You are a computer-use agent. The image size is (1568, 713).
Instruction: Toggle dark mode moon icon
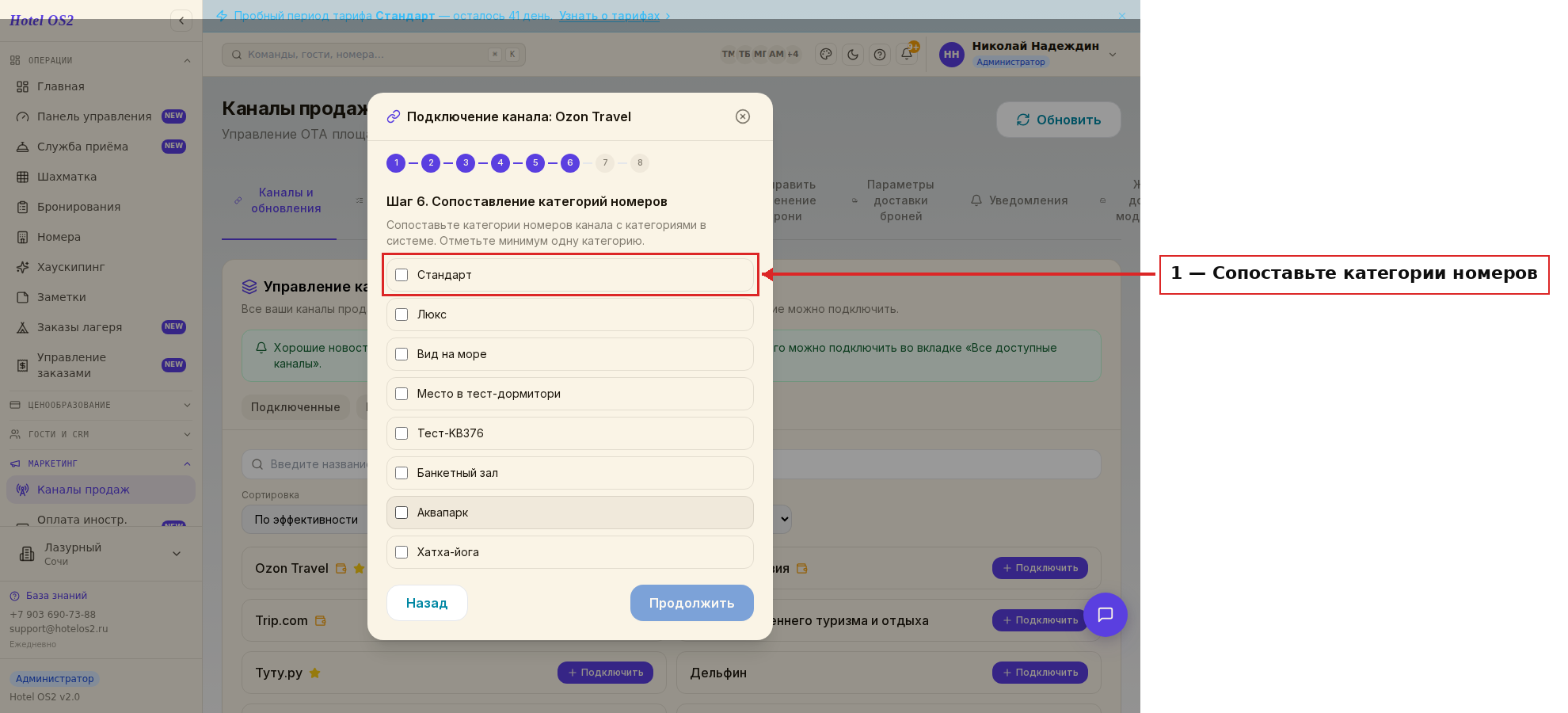[x=853, y=54]
